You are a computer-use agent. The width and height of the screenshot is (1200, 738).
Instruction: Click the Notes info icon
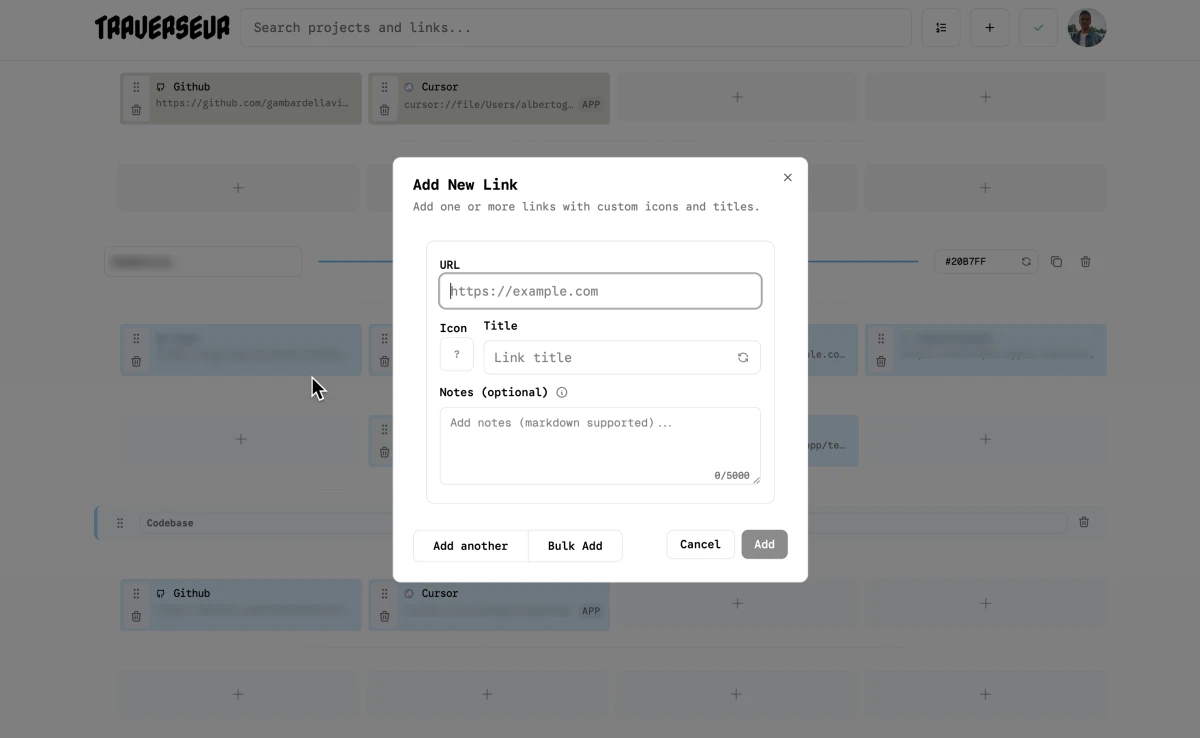tap(562, 393)
